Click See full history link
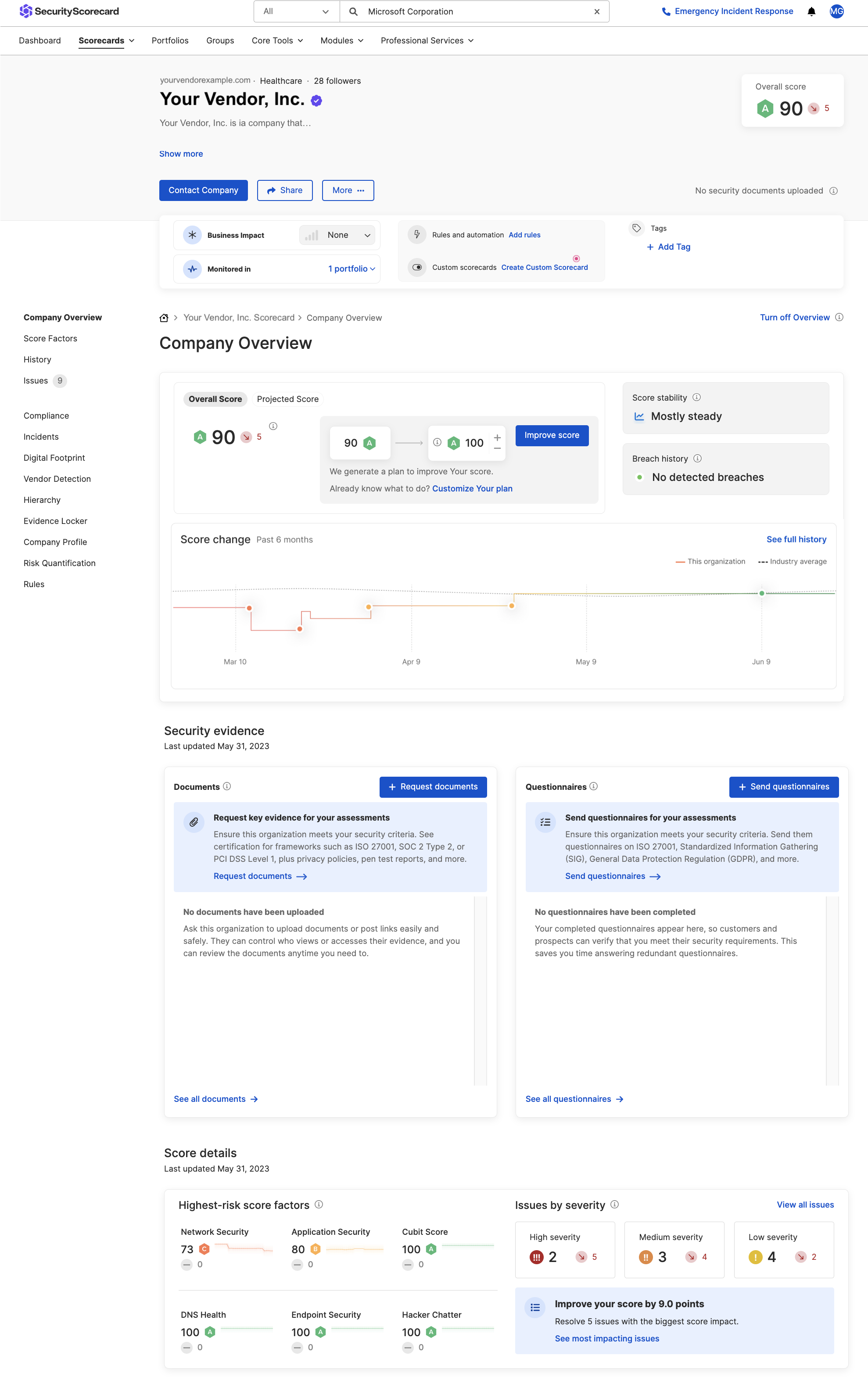Viewport: 868px width, 1384px height. pyautogui.click(x=796, y=539)
